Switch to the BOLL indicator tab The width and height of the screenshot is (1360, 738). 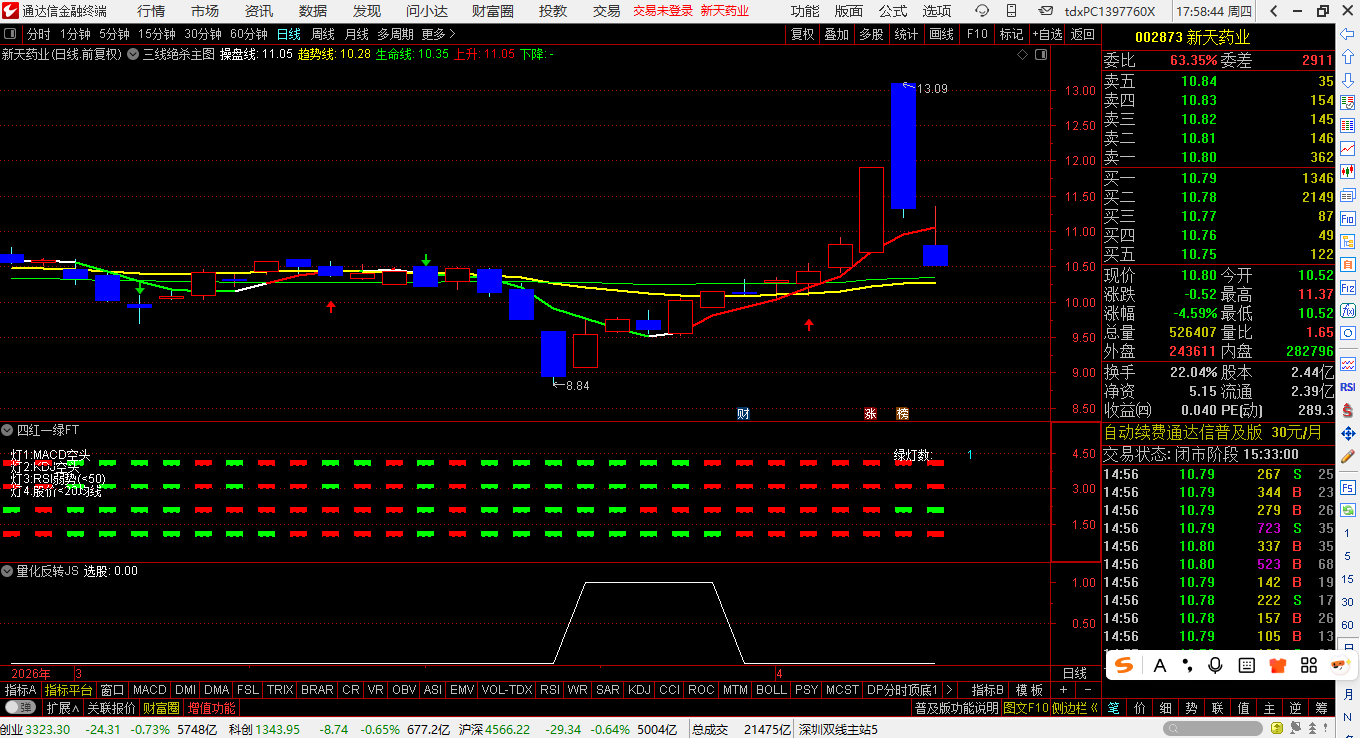click(x=771, y=690)
